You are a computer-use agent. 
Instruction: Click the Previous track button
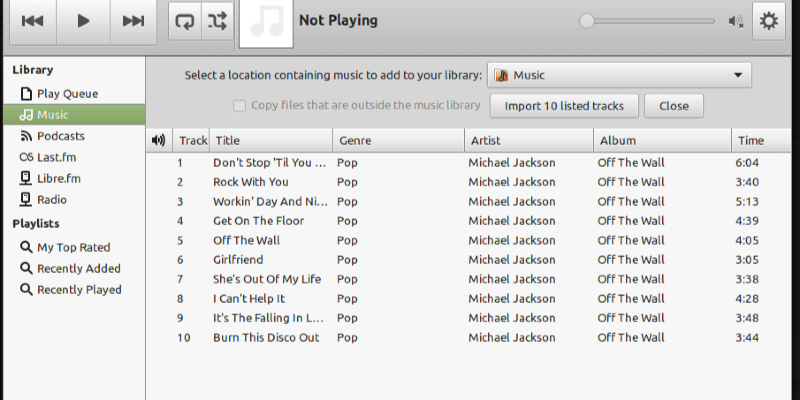click(33, 21)
